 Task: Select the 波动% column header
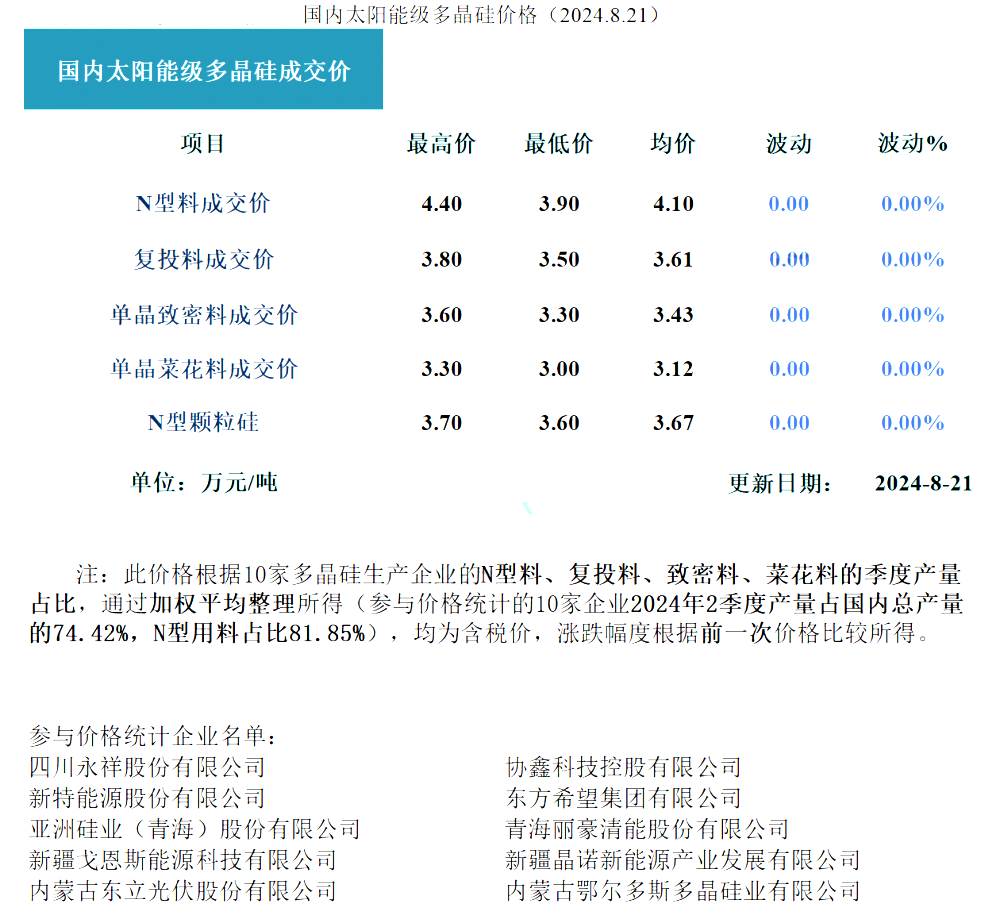coord(912,143)
